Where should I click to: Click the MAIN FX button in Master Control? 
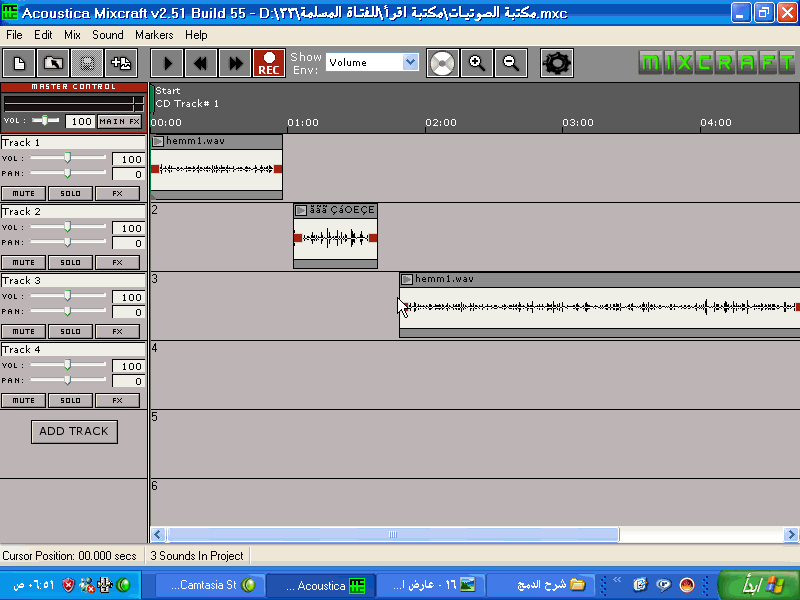click(x=119, y=121)
